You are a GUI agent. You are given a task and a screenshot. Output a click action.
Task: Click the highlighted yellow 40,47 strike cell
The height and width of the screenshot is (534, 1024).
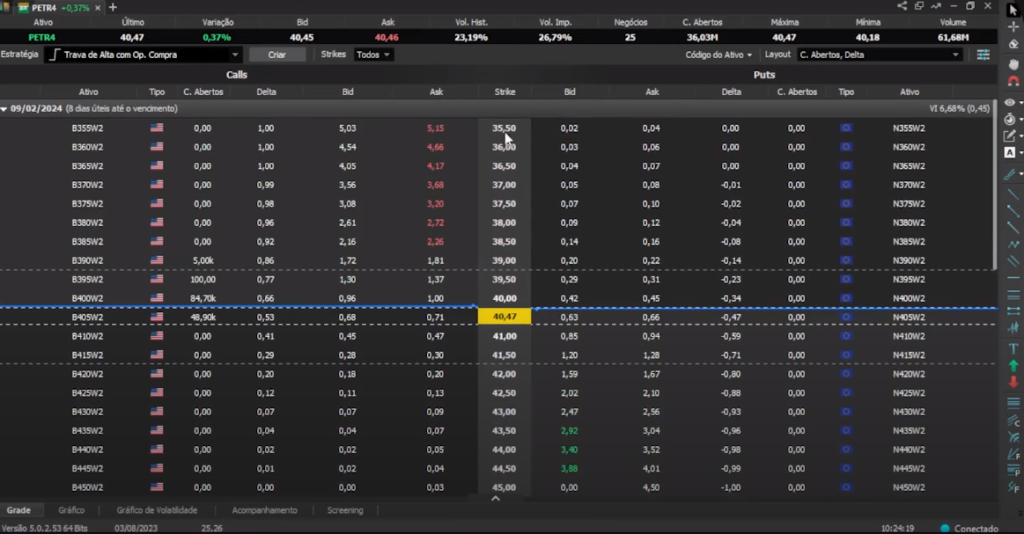coord(504,317)
